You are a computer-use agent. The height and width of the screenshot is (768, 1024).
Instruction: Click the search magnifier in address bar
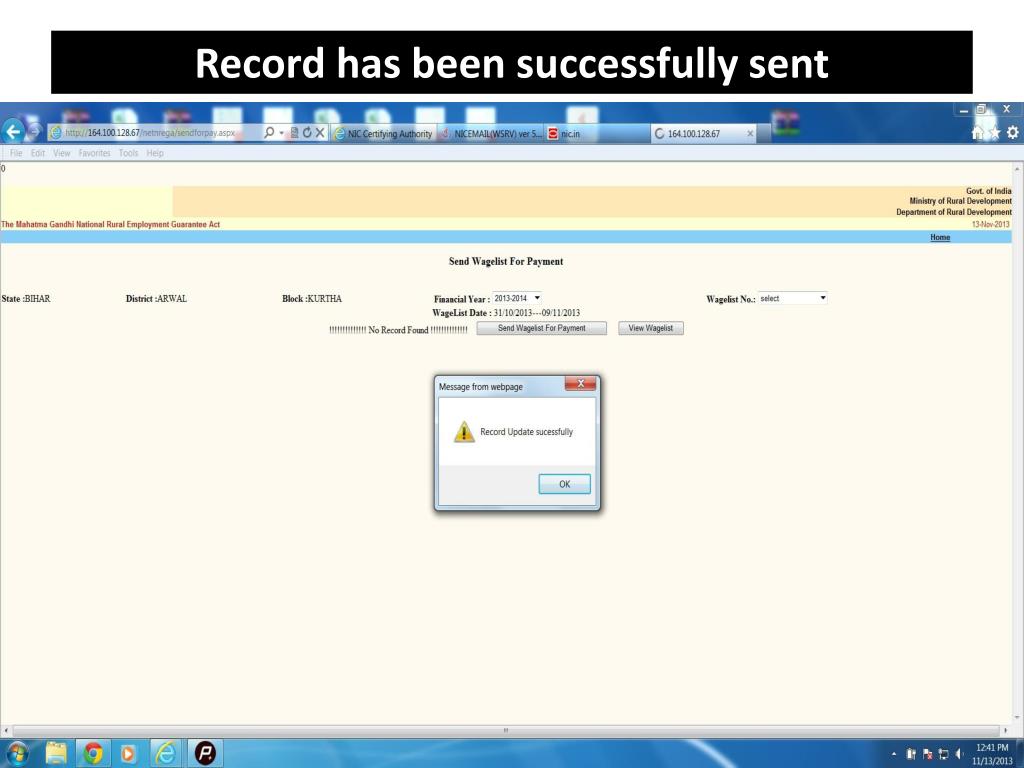point(268,133)
